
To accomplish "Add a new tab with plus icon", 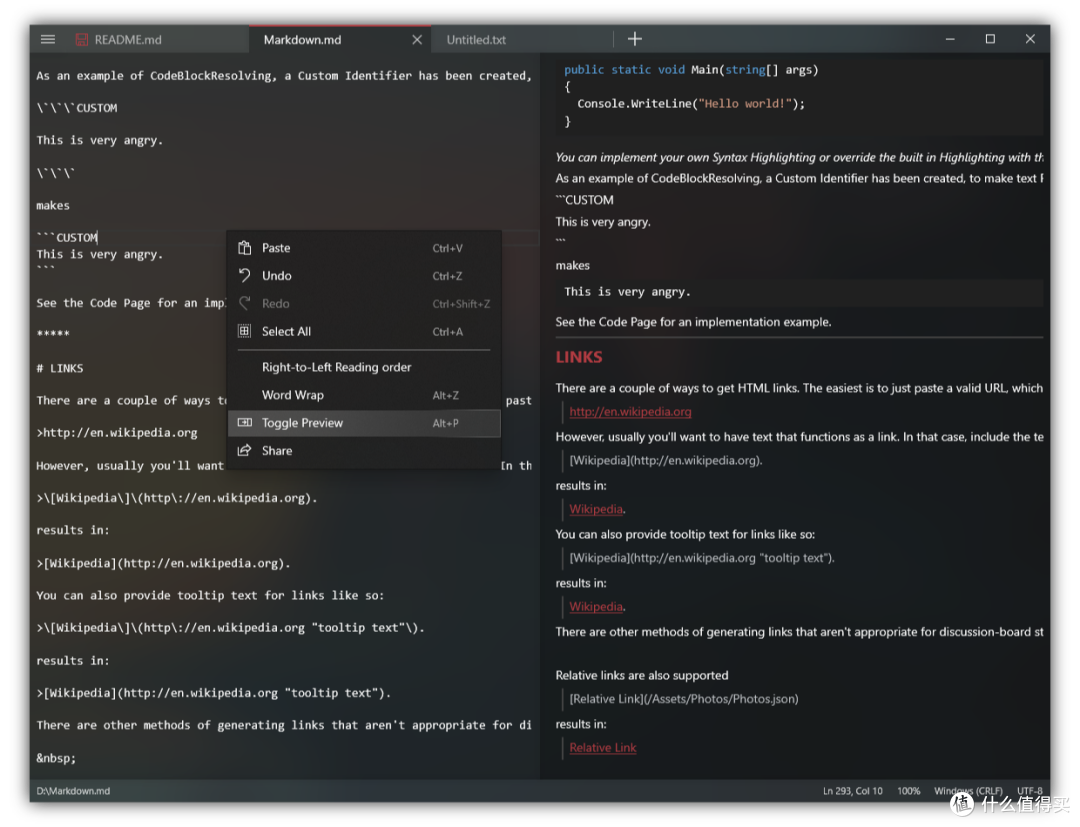I will click(634, 39).
